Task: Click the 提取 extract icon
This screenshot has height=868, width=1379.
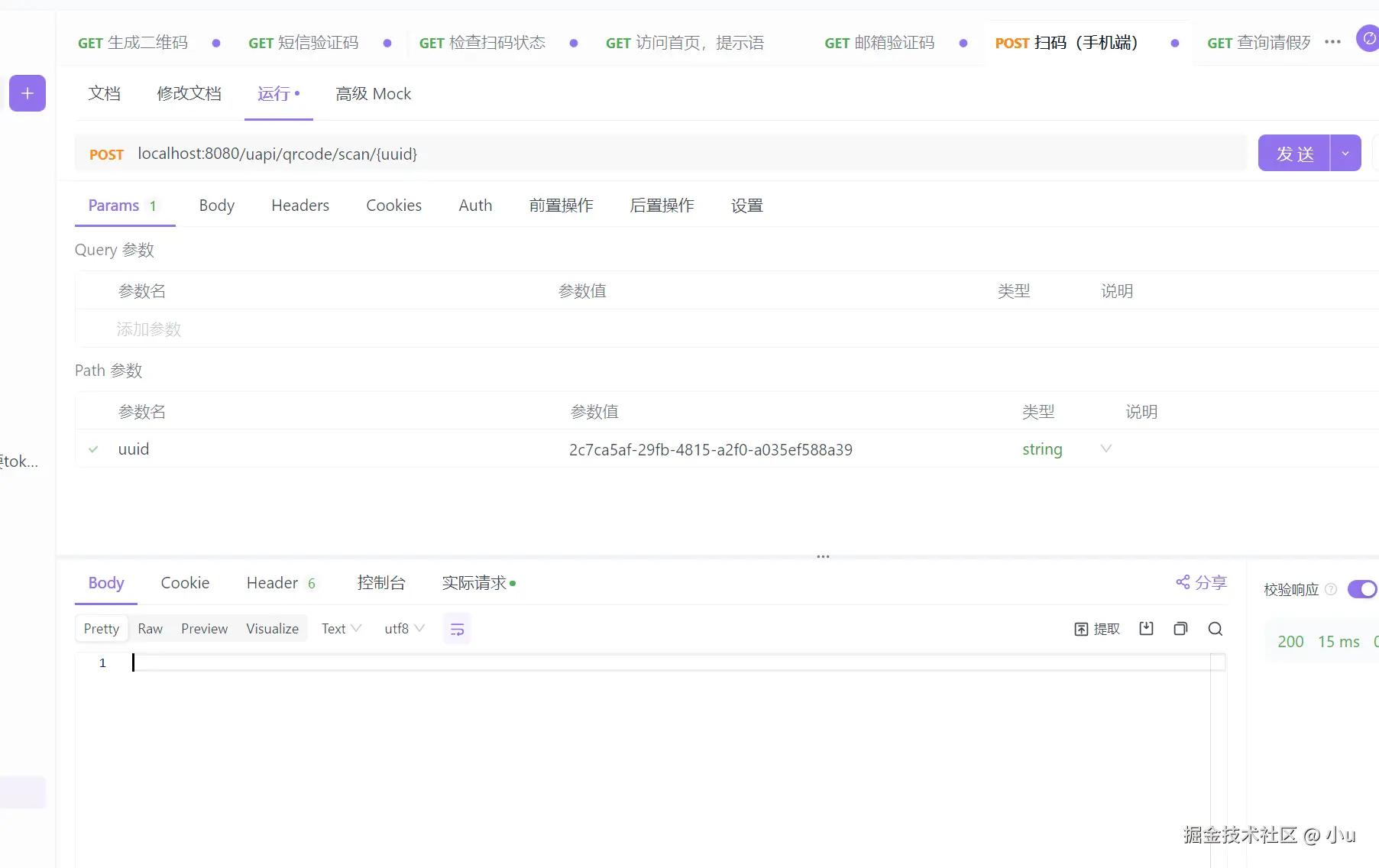Action: tap(1081, 629)
